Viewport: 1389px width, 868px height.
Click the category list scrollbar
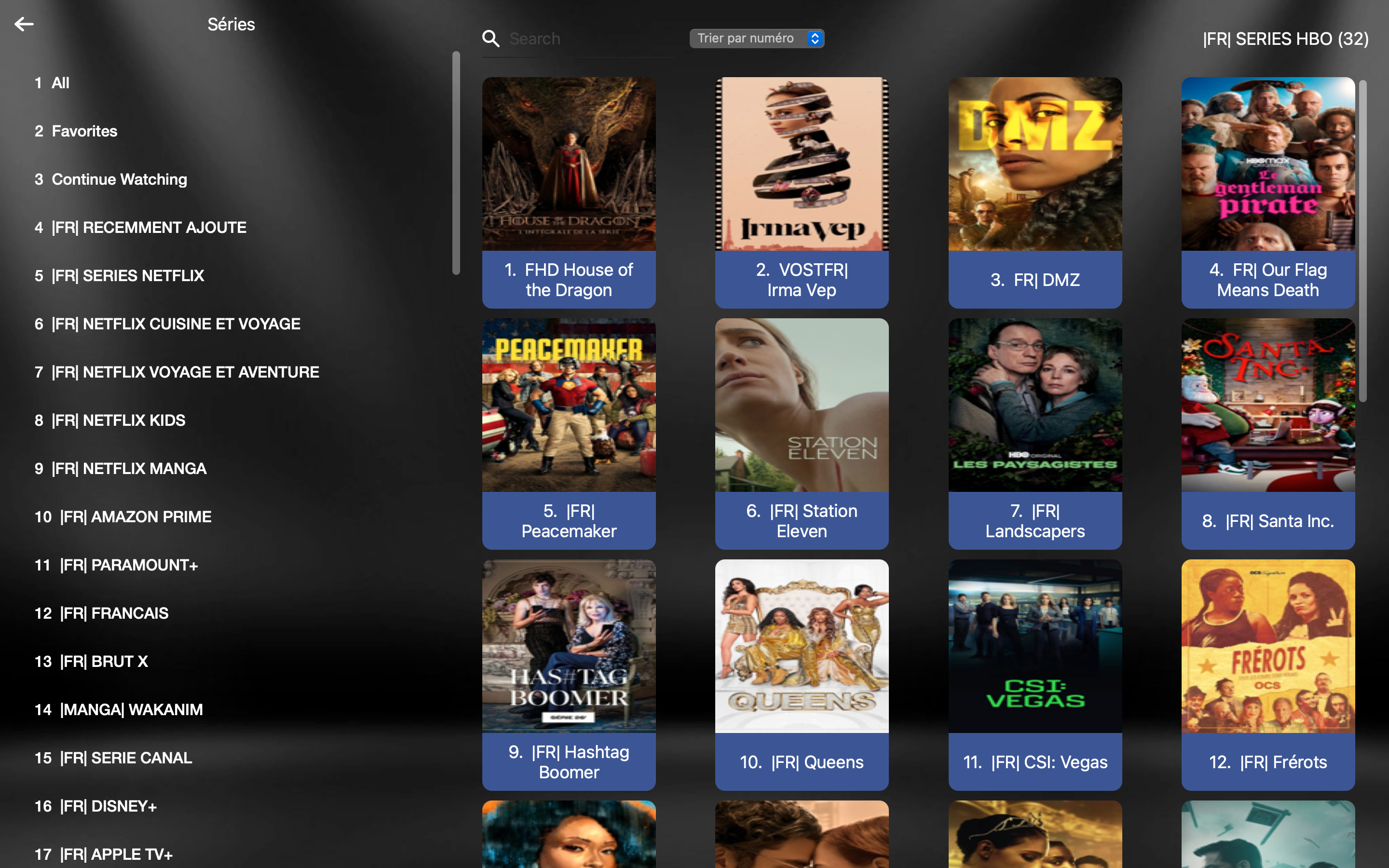(456, 163)
